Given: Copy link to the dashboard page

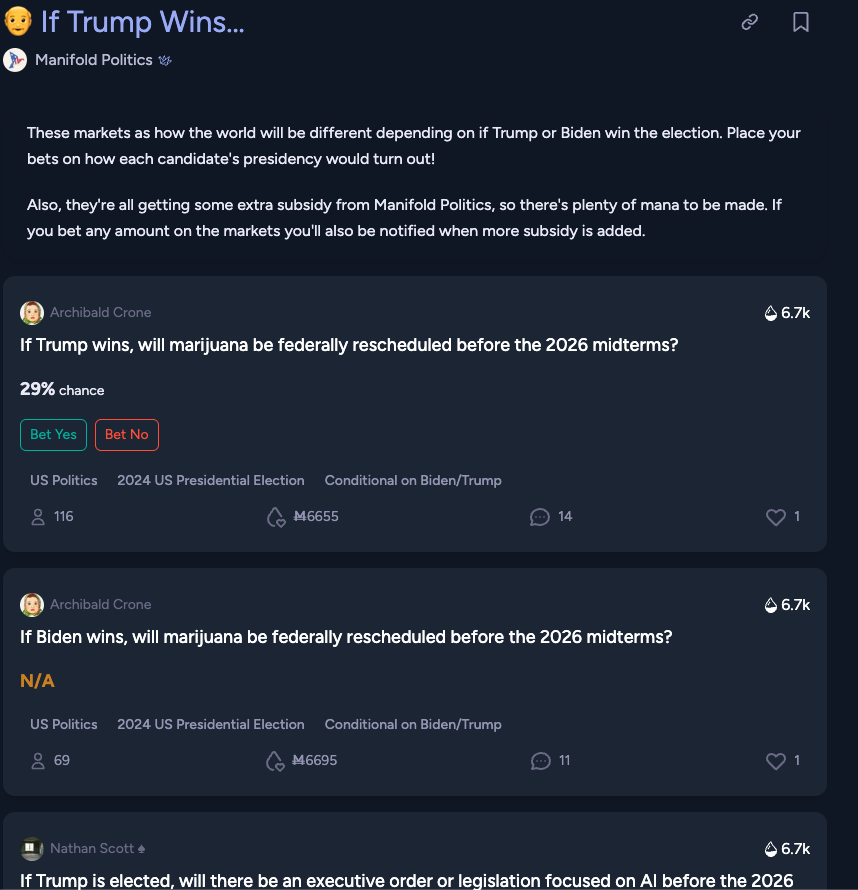Looking at the screenshot, I should (749, 22).
